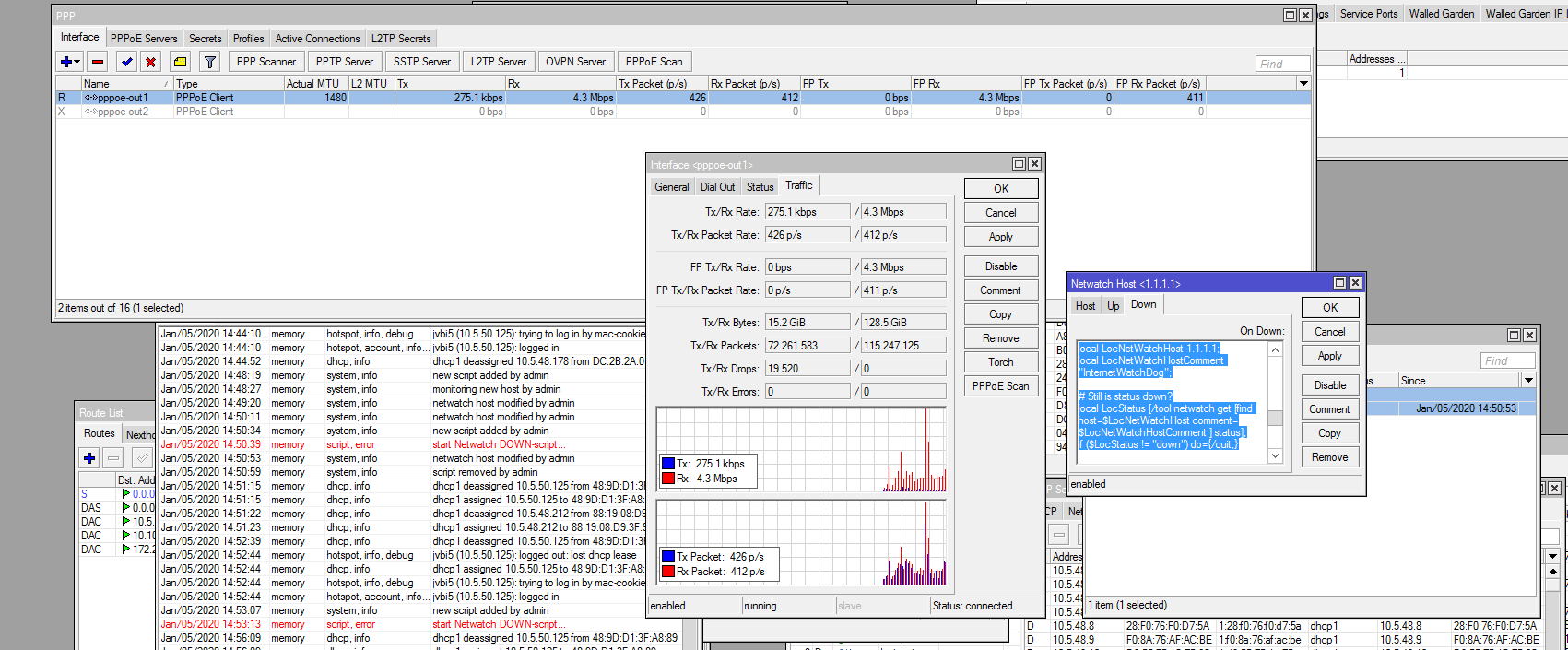Image resolution: width=1568 pixels, height=650 pixels.
Task: Click the blue plus icon in Route List window
Action: click(x=89, y=457)
